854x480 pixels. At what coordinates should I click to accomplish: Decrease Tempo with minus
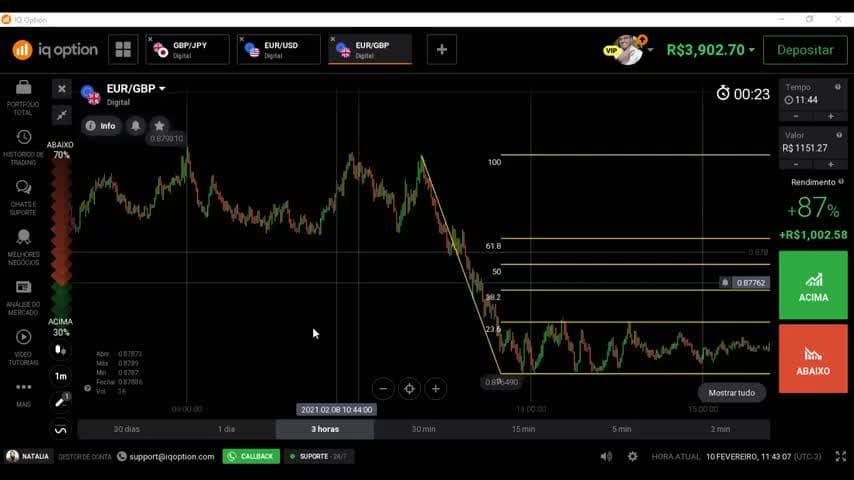click(796, 117)
